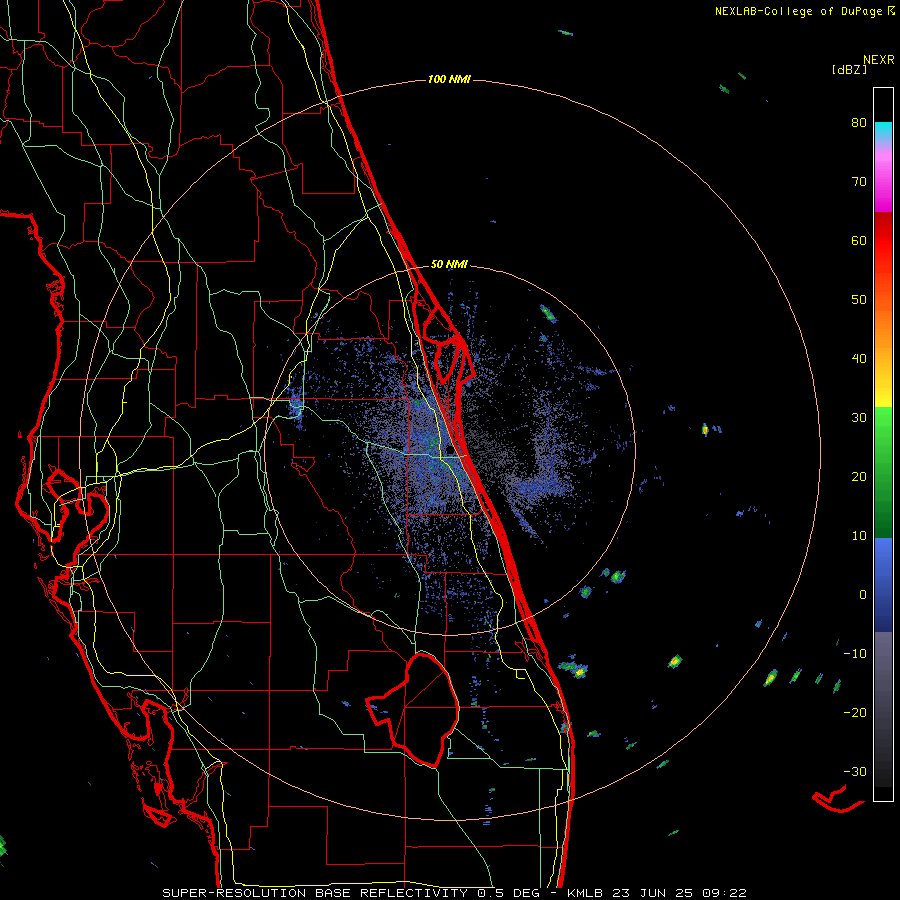
Task: Click the 60 value on dBZ scale
Action: coord(859,240)
